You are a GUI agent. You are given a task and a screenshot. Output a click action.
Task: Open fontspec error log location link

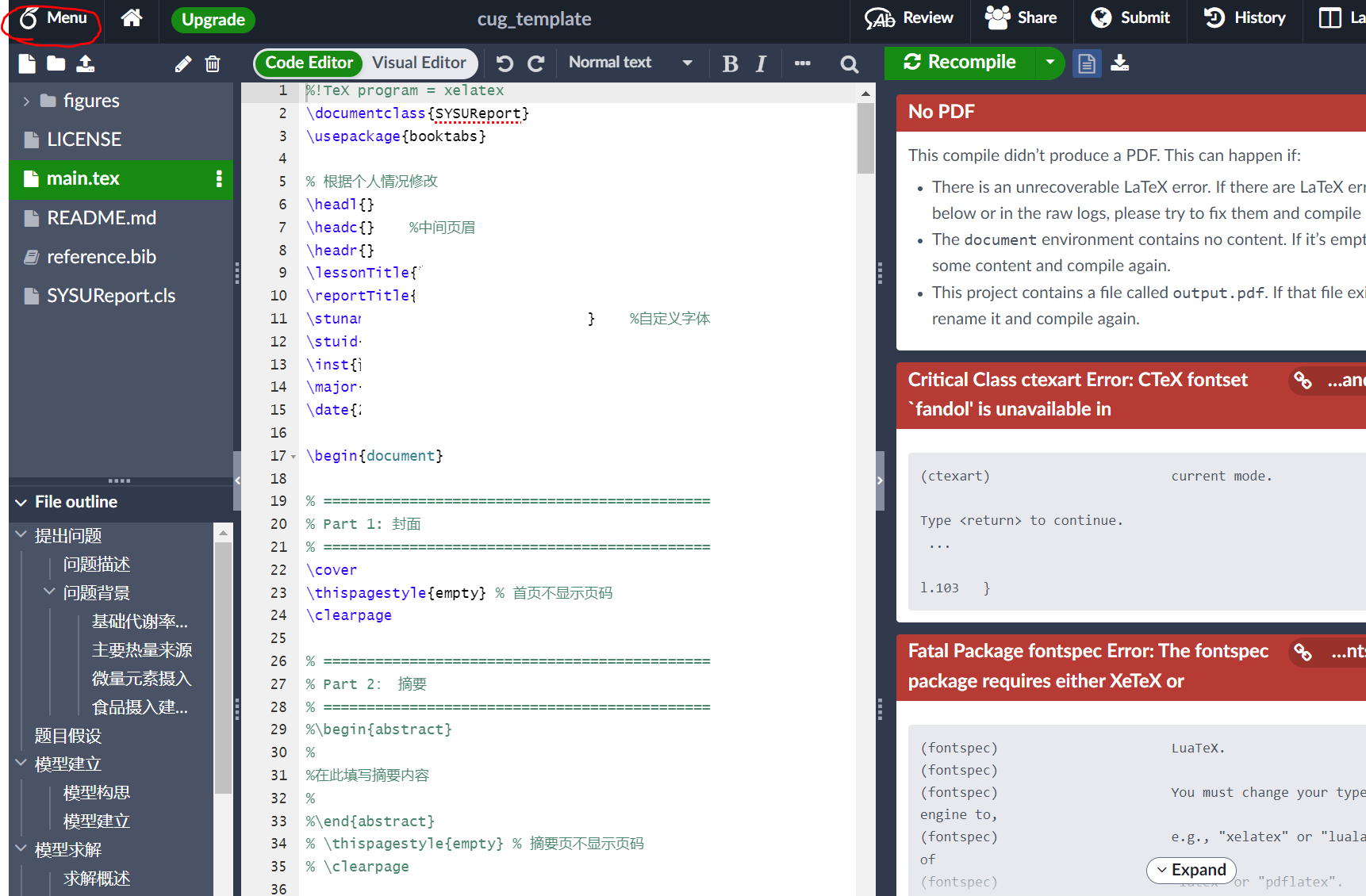1329,652
